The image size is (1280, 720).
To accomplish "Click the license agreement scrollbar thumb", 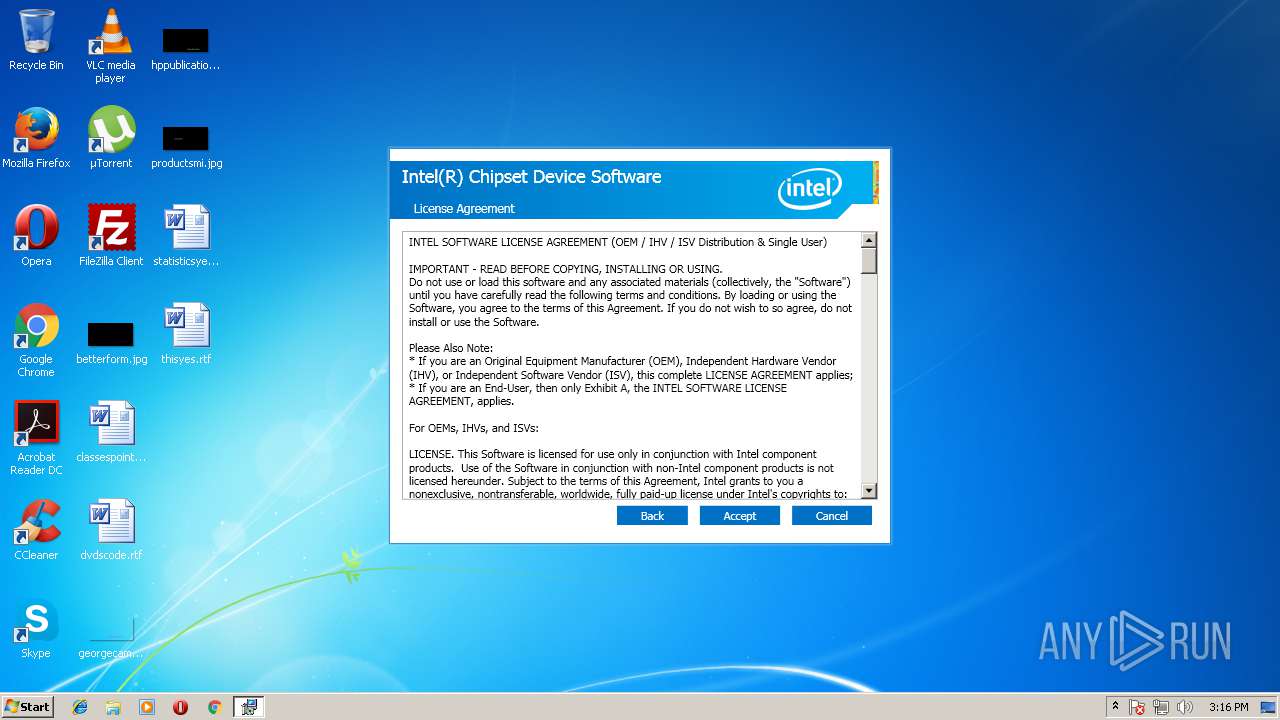I will 869,261.
